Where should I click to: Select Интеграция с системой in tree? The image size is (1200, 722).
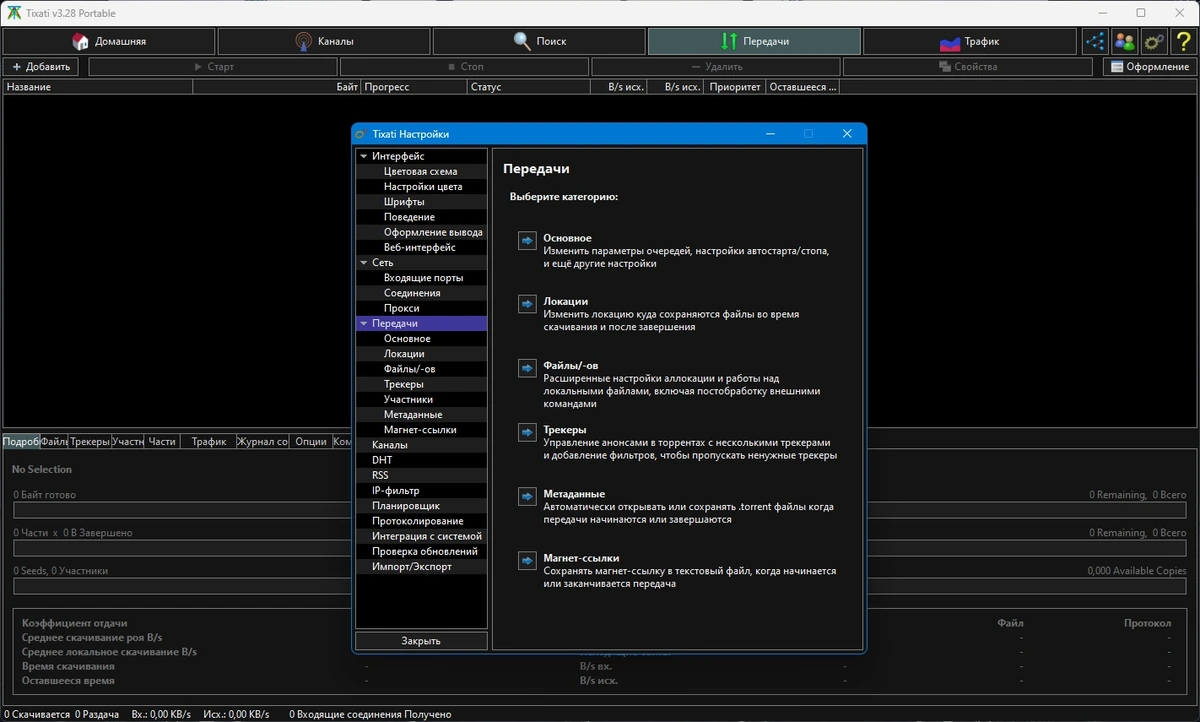(x=421, y=536)
